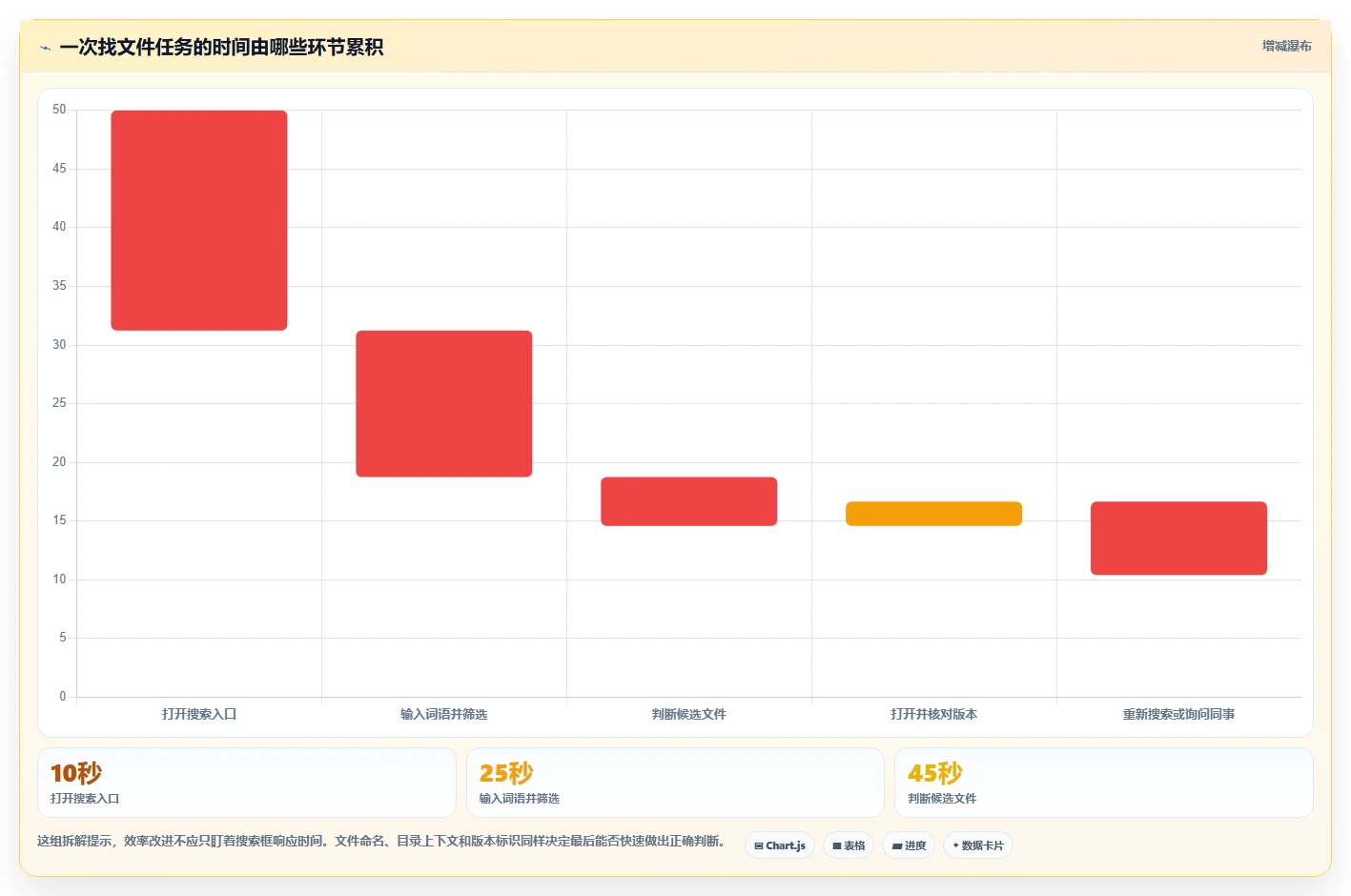Click the red bar for 重新搜索或询问同事
The image size is (1351, 896).
pos(1178,538)
